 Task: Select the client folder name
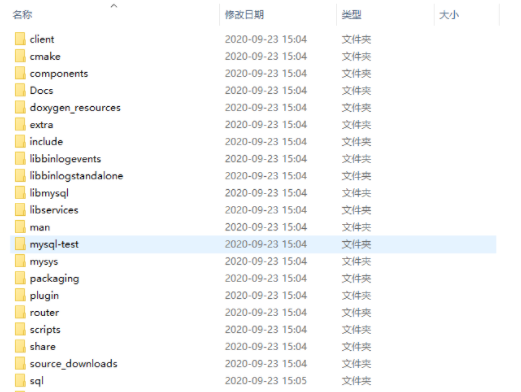[42, 39]
